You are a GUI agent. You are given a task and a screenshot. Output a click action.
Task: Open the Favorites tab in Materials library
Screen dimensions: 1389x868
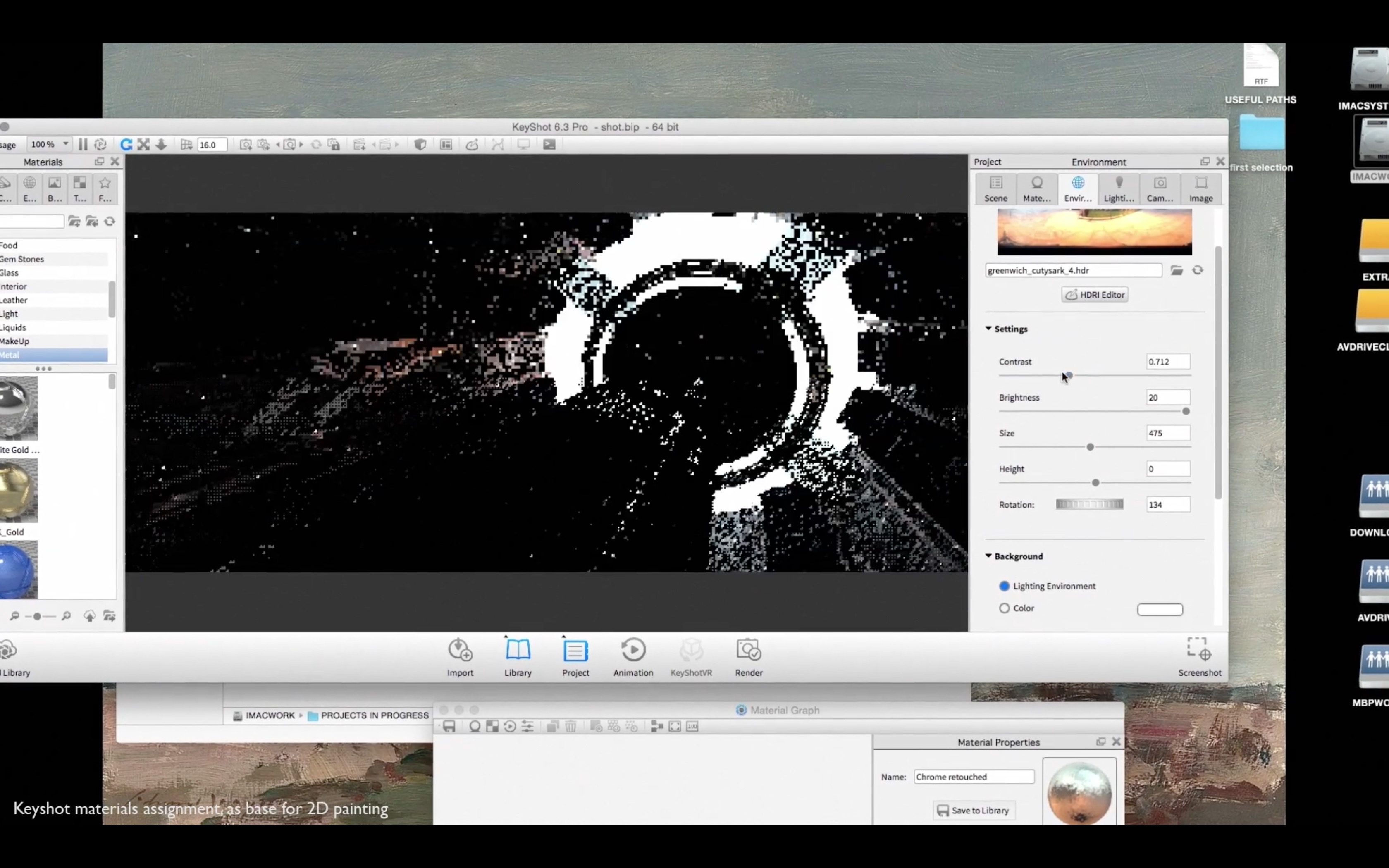[x=105, y=189]
